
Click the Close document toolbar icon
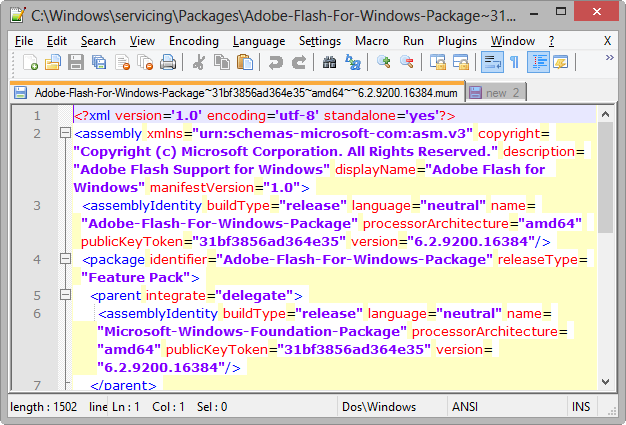(x=122, y=63)
